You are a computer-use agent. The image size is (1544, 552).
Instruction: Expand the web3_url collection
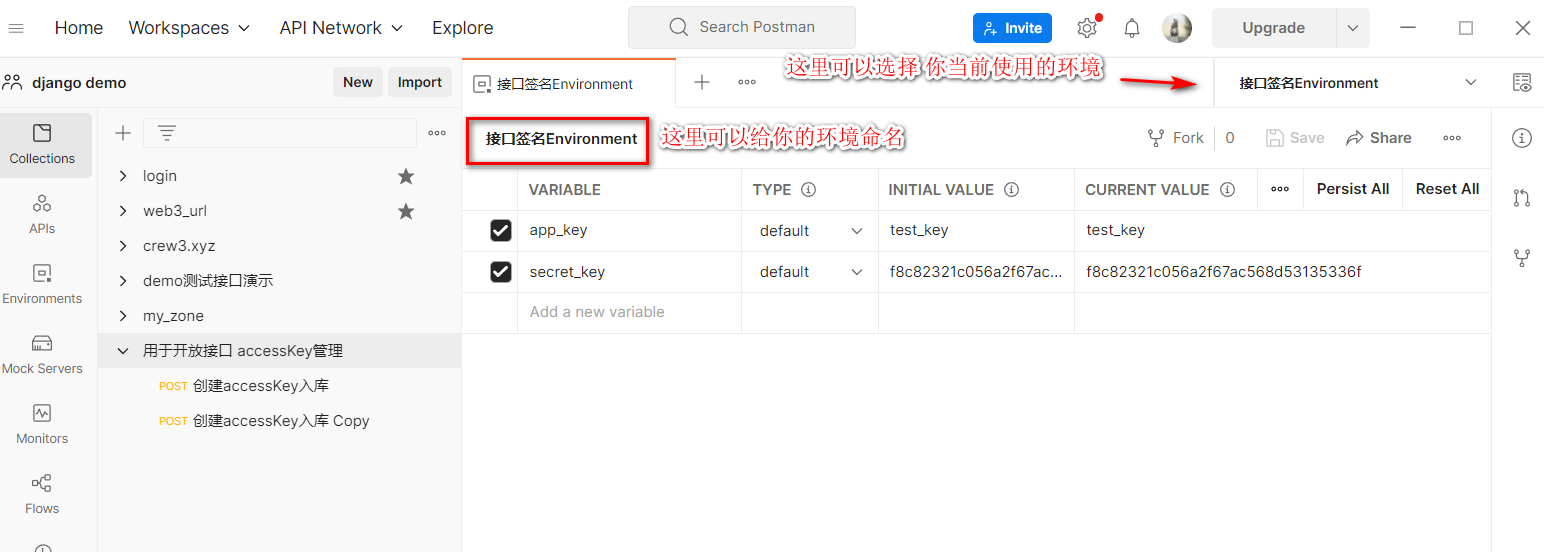[x=123, y=211]
